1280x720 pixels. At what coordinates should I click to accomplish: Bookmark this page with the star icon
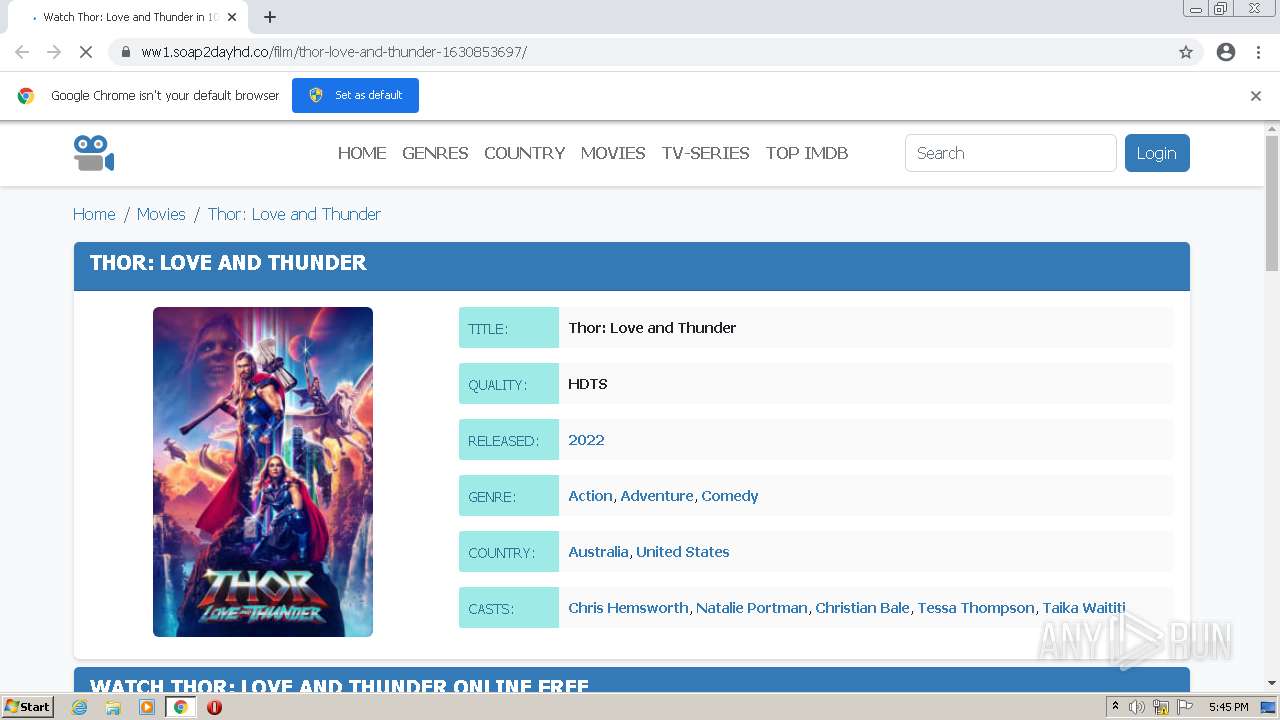[x=1186, y=52]
